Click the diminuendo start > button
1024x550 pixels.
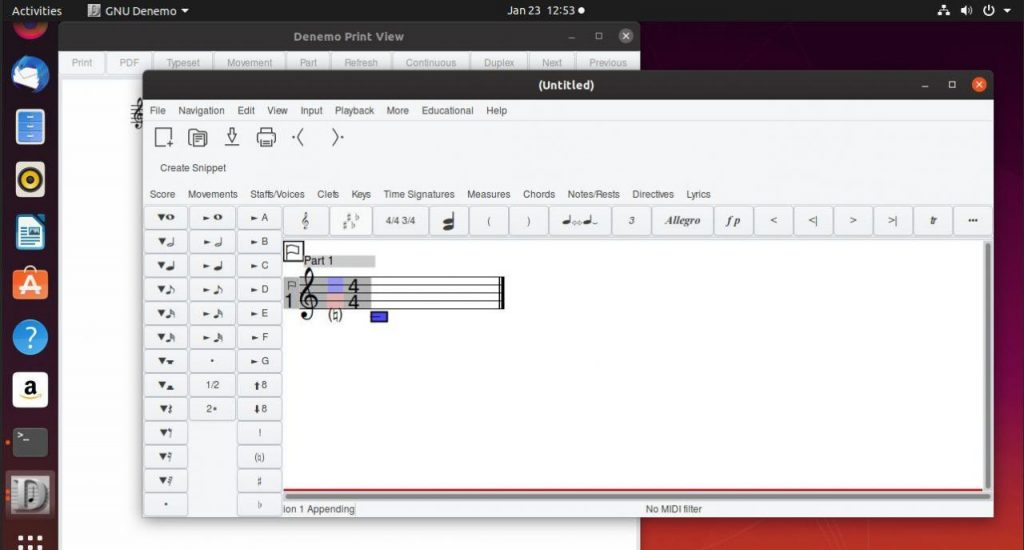pyautogui.click(x=853, y=221)
